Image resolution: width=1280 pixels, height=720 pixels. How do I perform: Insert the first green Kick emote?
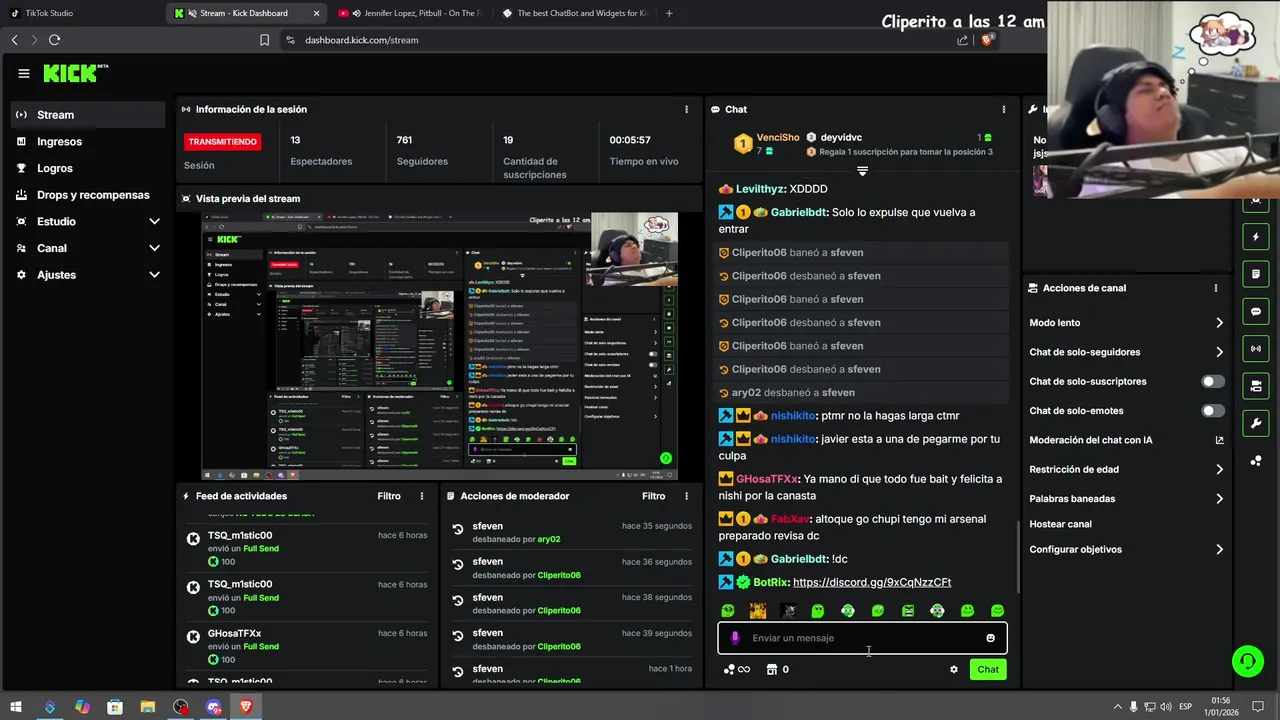(727, 610)
